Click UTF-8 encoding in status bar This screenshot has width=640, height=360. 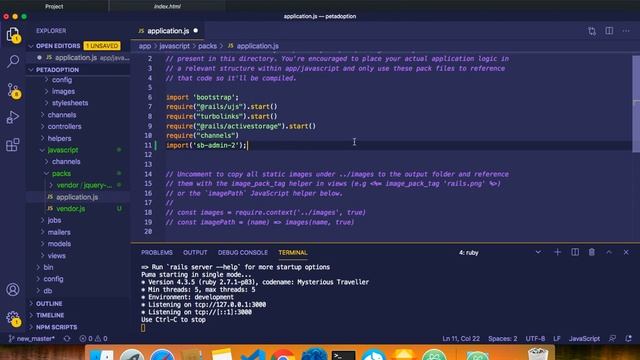tap(535, 338)
